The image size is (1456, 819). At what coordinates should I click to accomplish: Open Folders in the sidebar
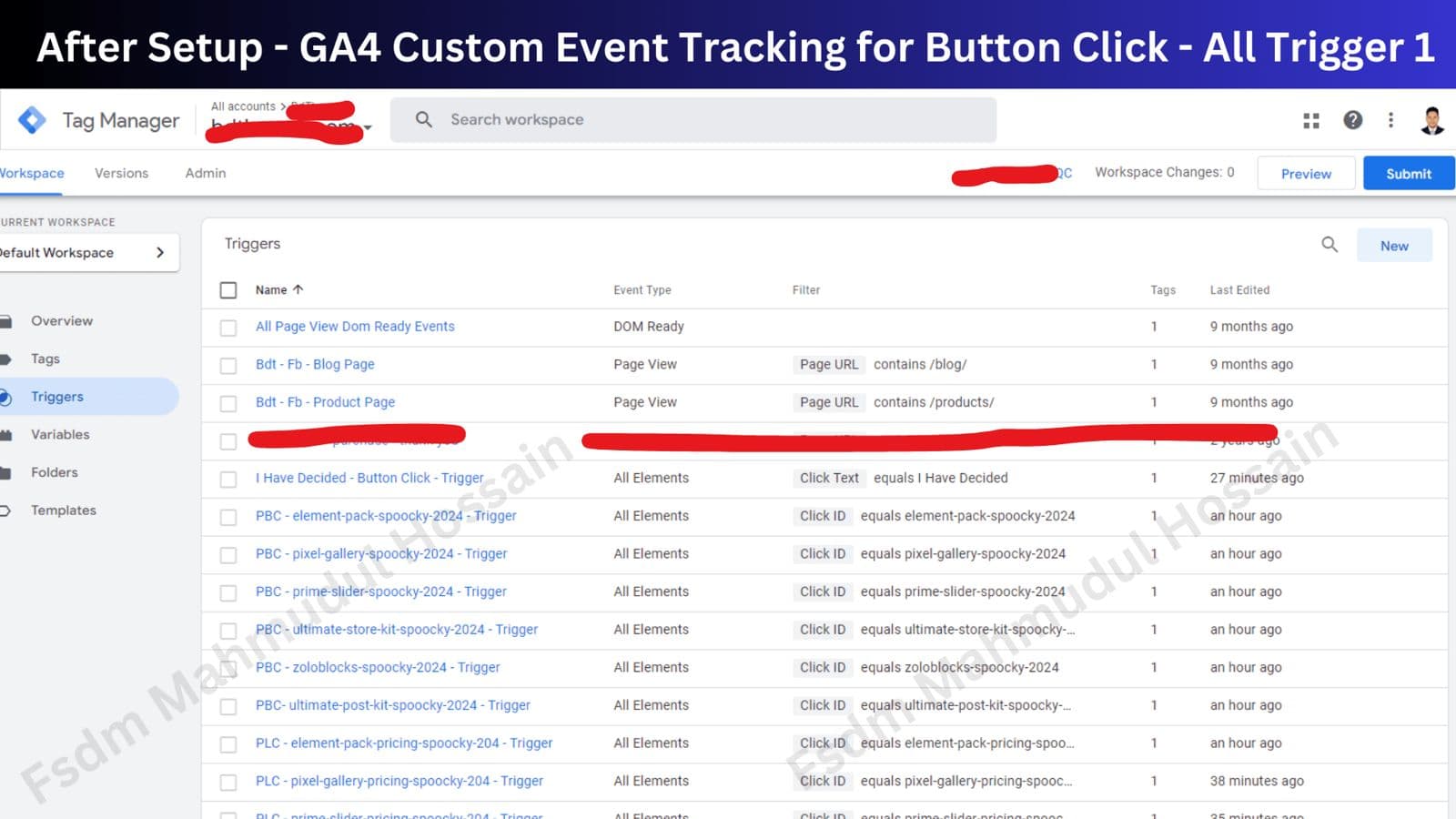[55, 472]
